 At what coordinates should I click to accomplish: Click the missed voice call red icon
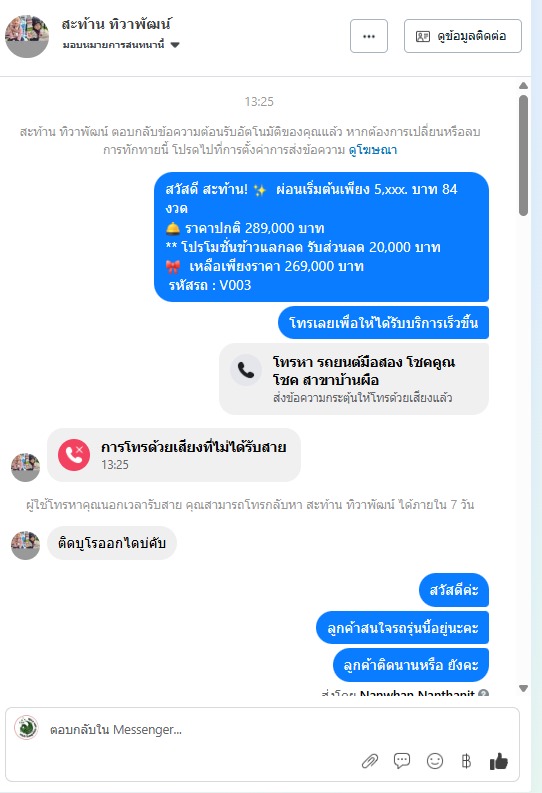coord(74,455)
